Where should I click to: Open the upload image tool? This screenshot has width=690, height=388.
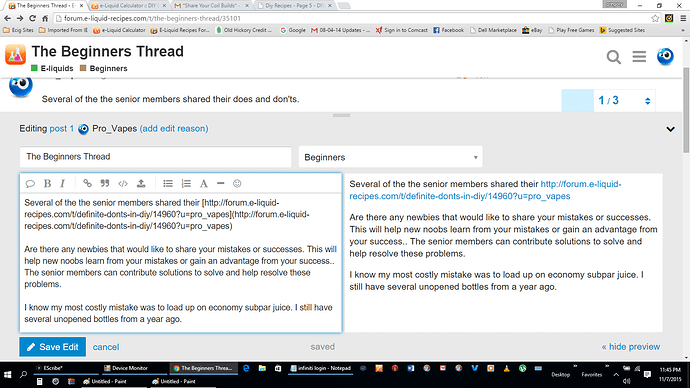point(141,183)
